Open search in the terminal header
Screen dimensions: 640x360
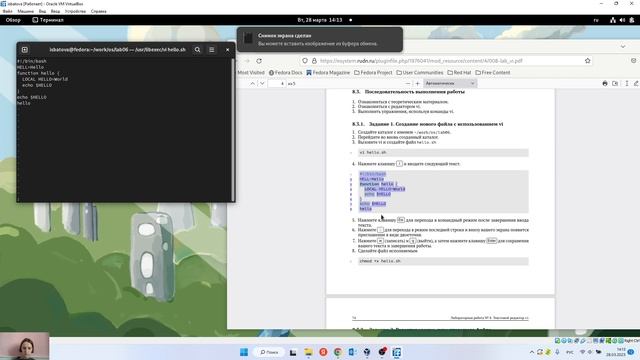point(198,50)
